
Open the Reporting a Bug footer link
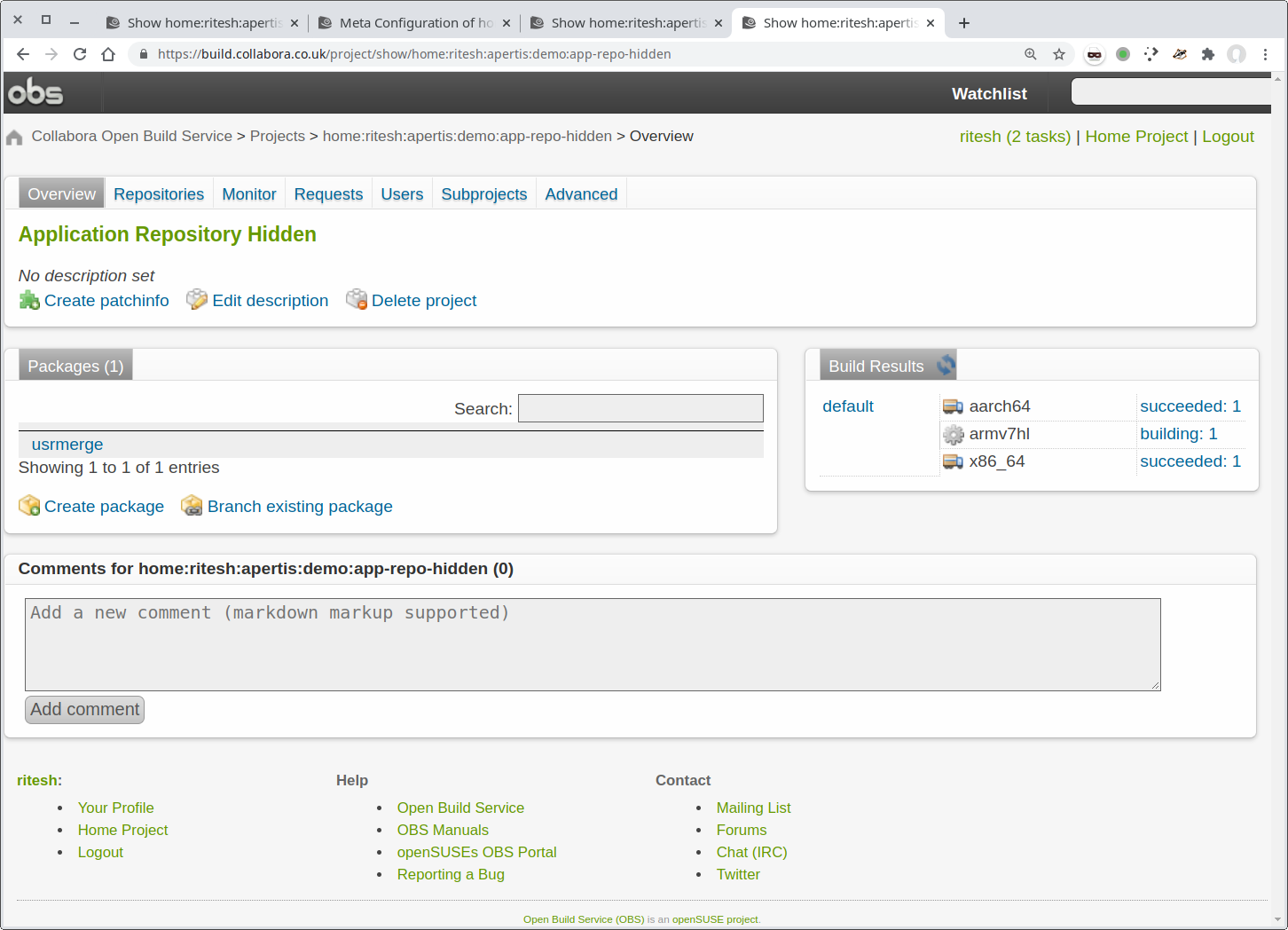pyautogui.click(x=451, y=874)
